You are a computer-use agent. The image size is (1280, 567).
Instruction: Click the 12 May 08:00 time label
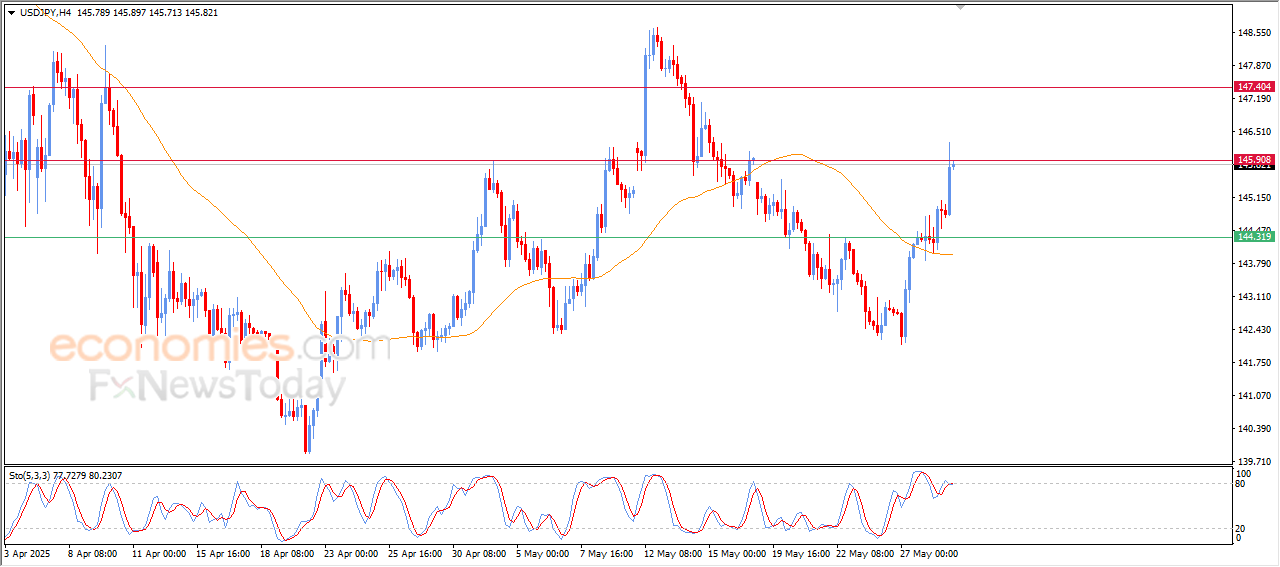pyautogui.click(x=671, y=552)
